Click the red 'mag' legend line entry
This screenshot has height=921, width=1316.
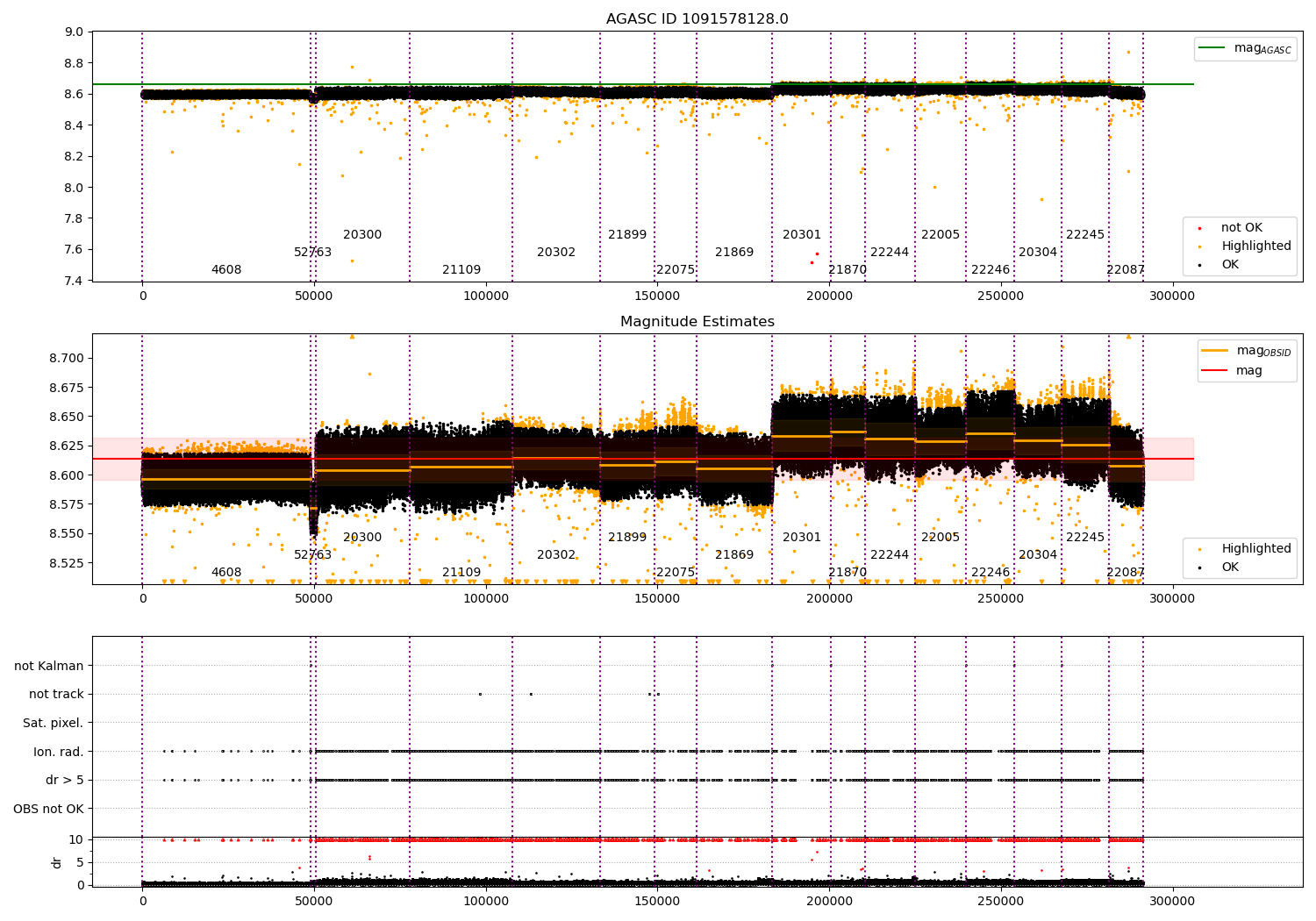(x=1232, y=370)
